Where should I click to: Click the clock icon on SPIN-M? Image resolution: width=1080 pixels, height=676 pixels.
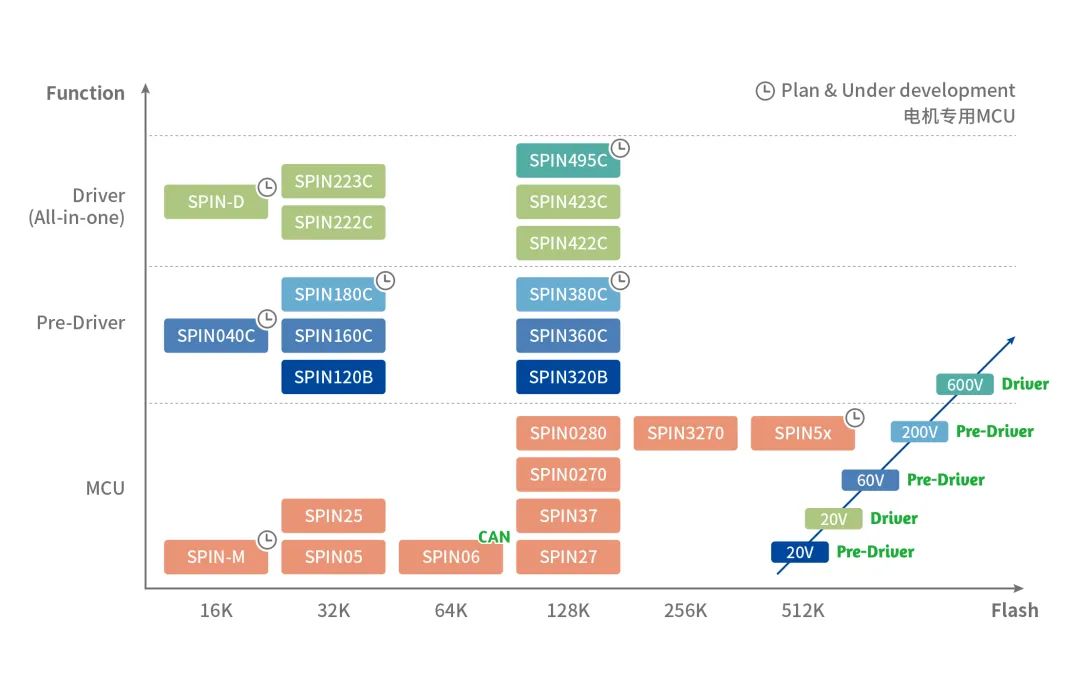[267, 540]
